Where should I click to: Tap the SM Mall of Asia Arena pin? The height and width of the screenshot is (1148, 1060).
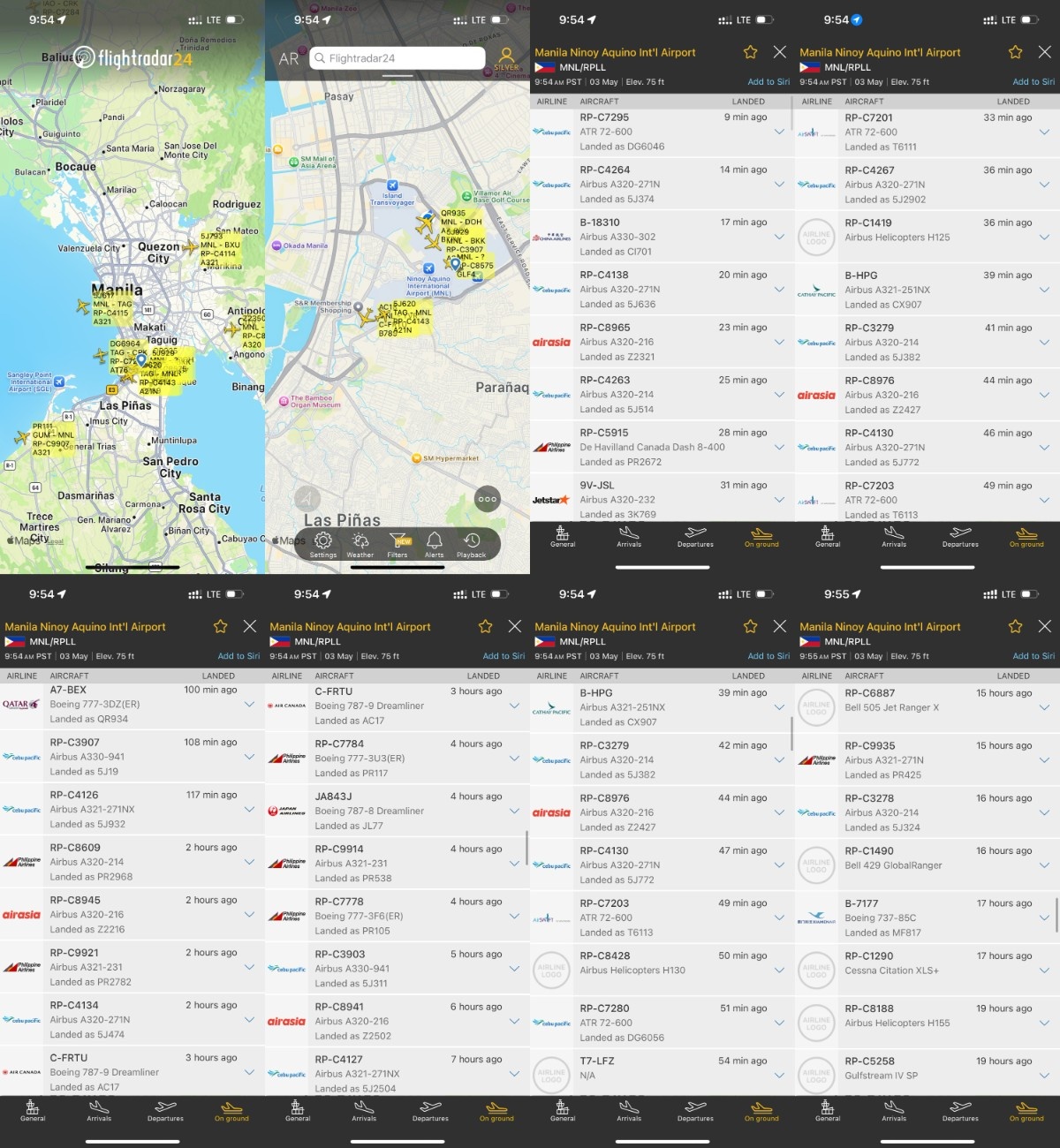pos(293,162)
